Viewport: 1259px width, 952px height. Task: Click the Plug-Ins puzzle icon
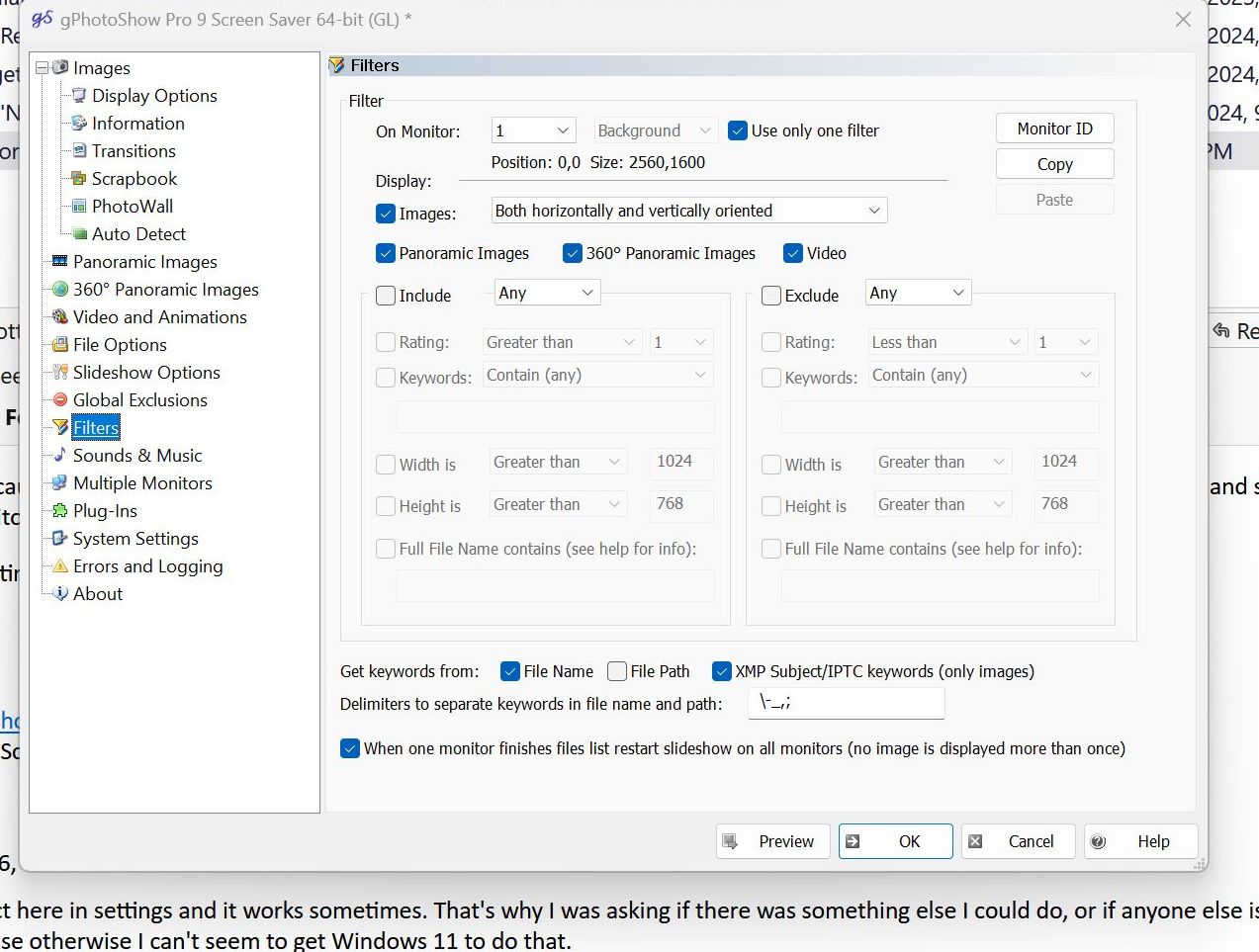60,510
